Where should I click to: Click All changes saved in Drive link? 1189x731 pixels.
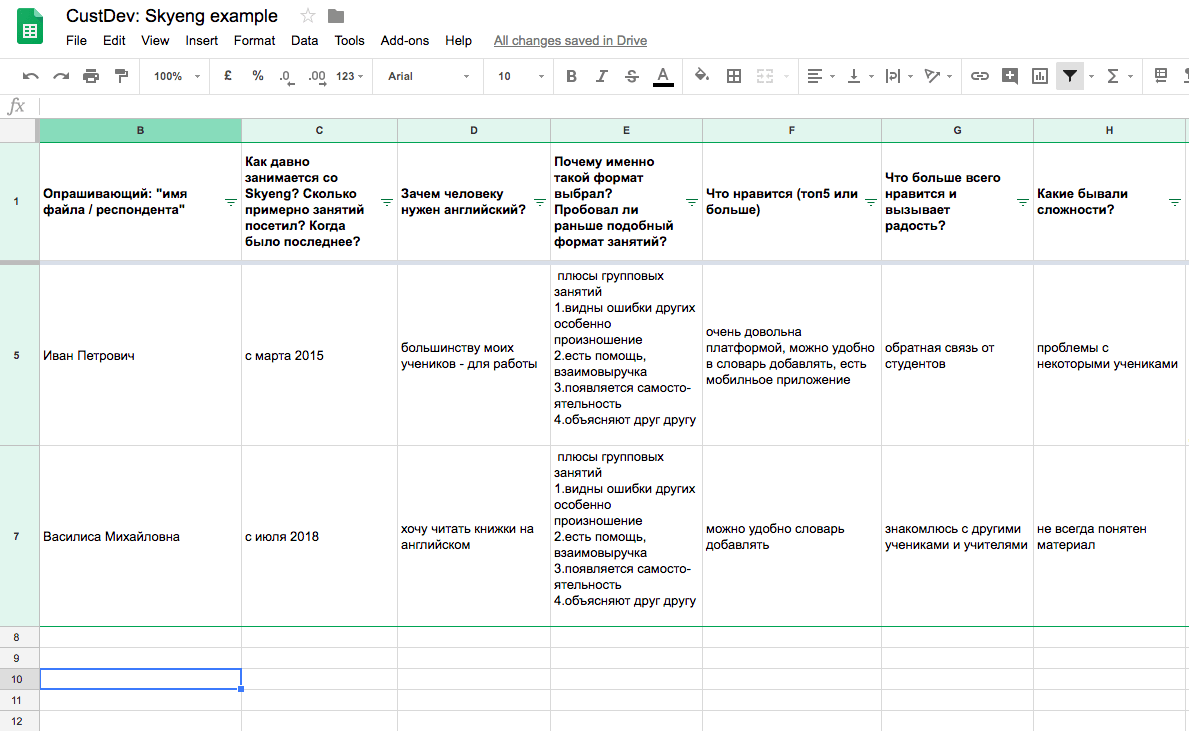pos(570,40)
